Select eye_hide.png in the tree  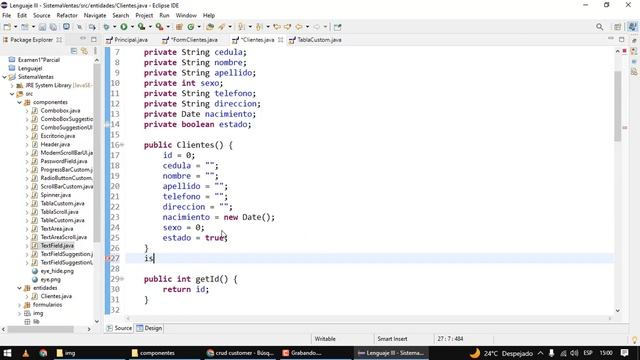(x=57, y=271)
